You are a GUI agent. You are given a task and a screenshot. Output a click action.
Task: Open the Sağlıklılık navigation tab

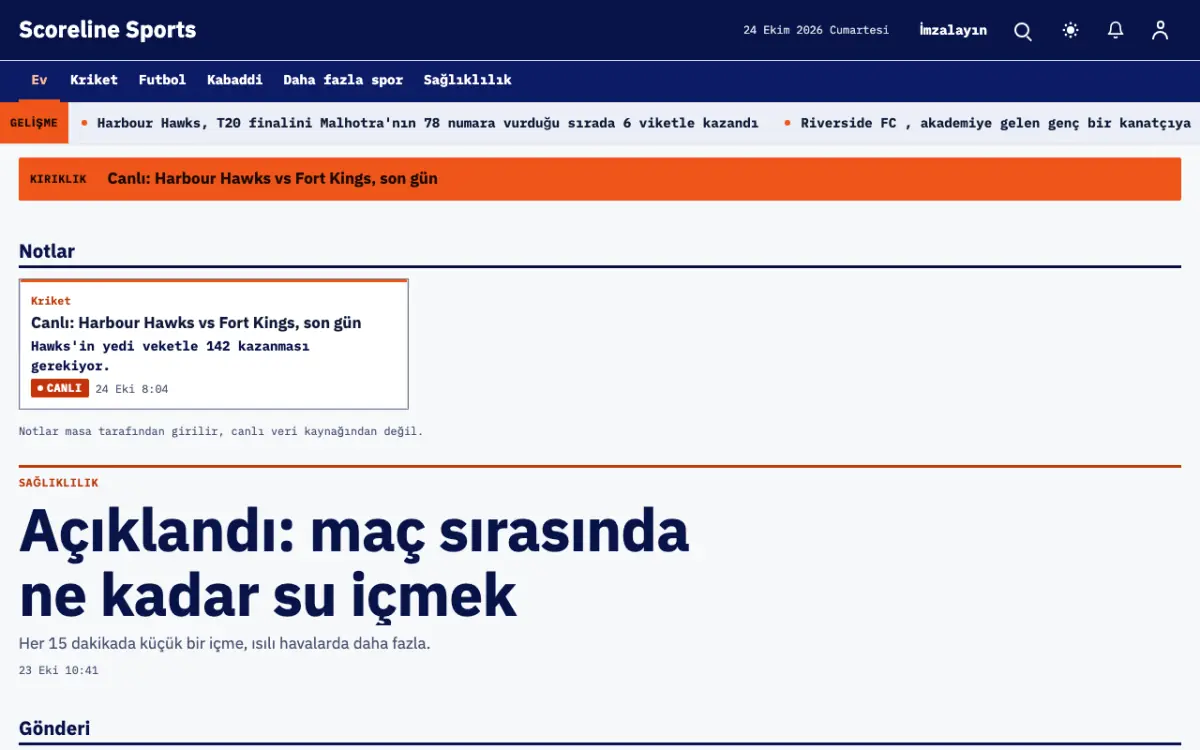tap(467, 80)
